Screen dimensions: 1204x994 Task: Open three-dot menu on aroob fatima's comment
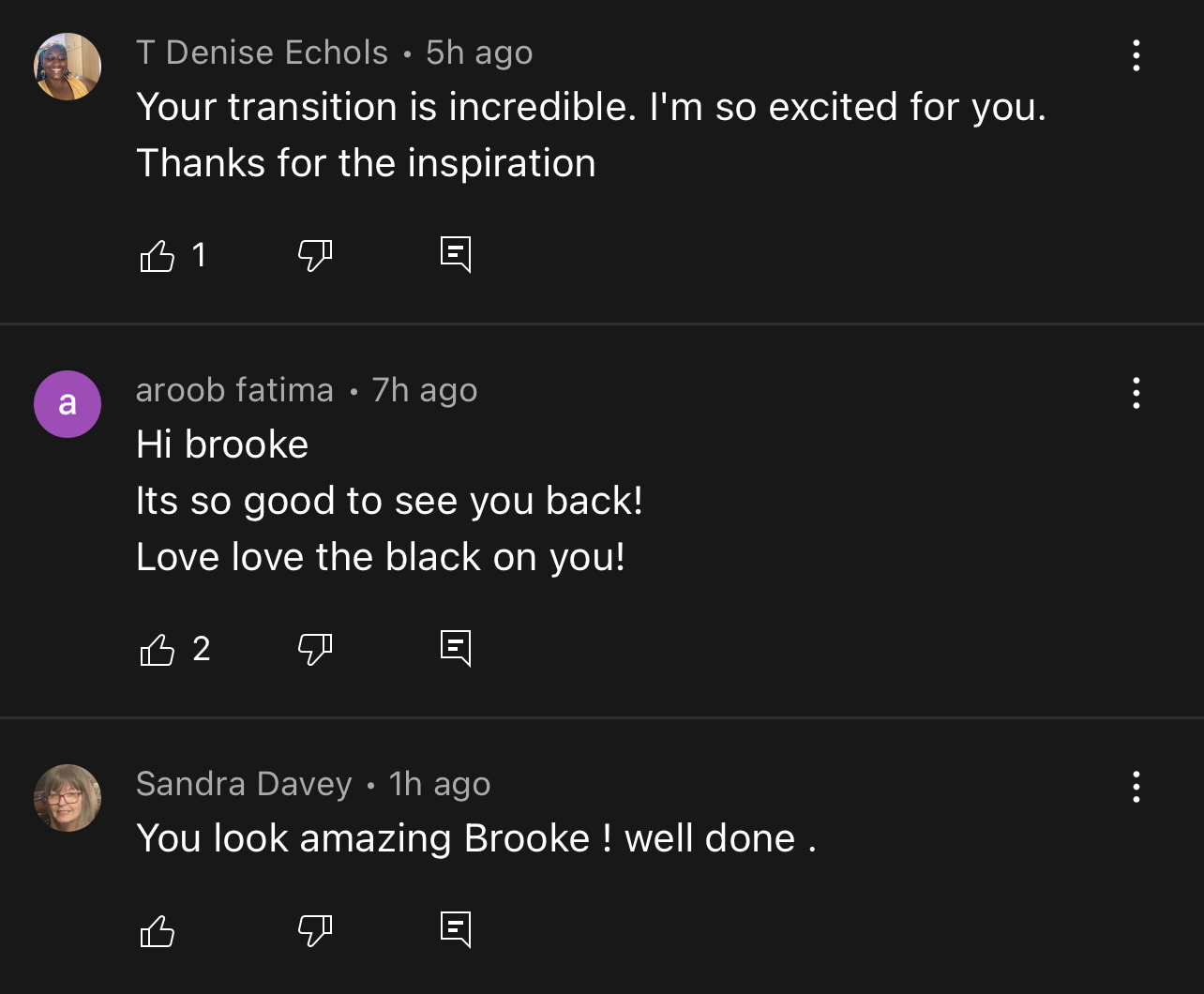click(1136, 393)
